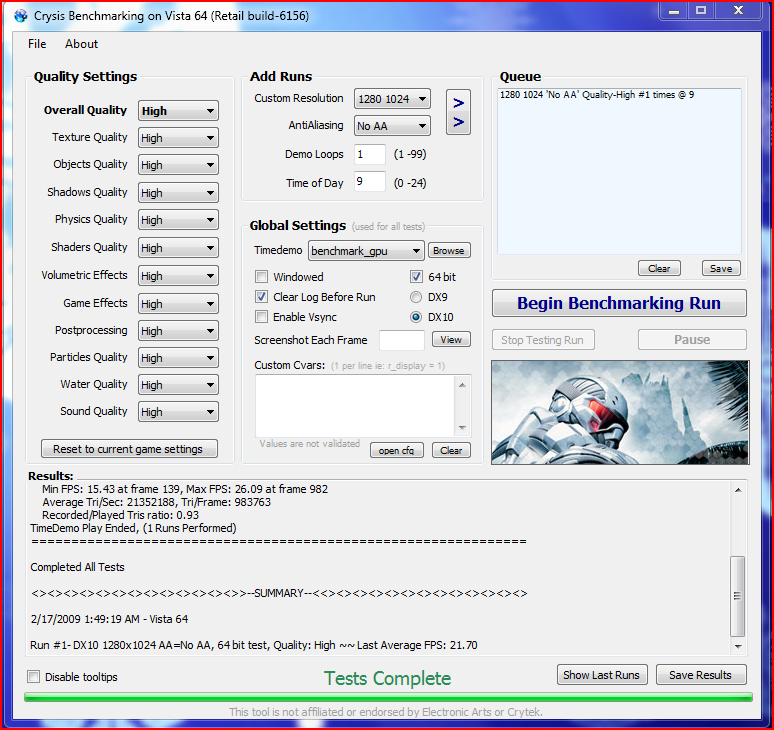This screenshot has height=730, width=774.
Task: Check Disable tooltips
Action: point(34,676)
